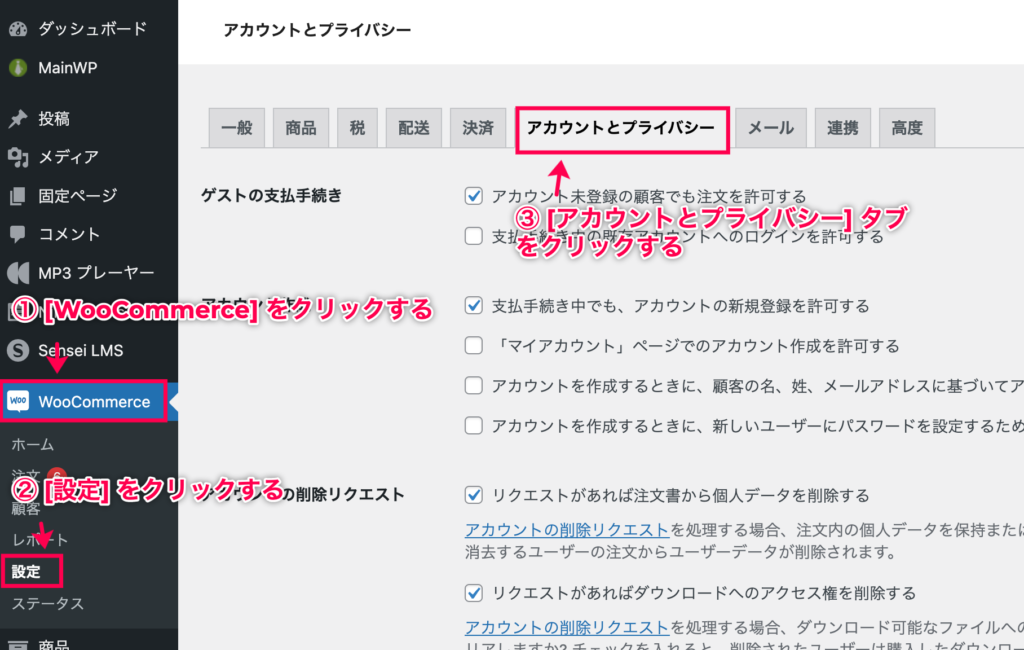Viewport: 1024px width, 650px height.
Task: Uncheck ダウンロードへのアクセス権を削除する checkbox
Action: (x=473, y=593)
